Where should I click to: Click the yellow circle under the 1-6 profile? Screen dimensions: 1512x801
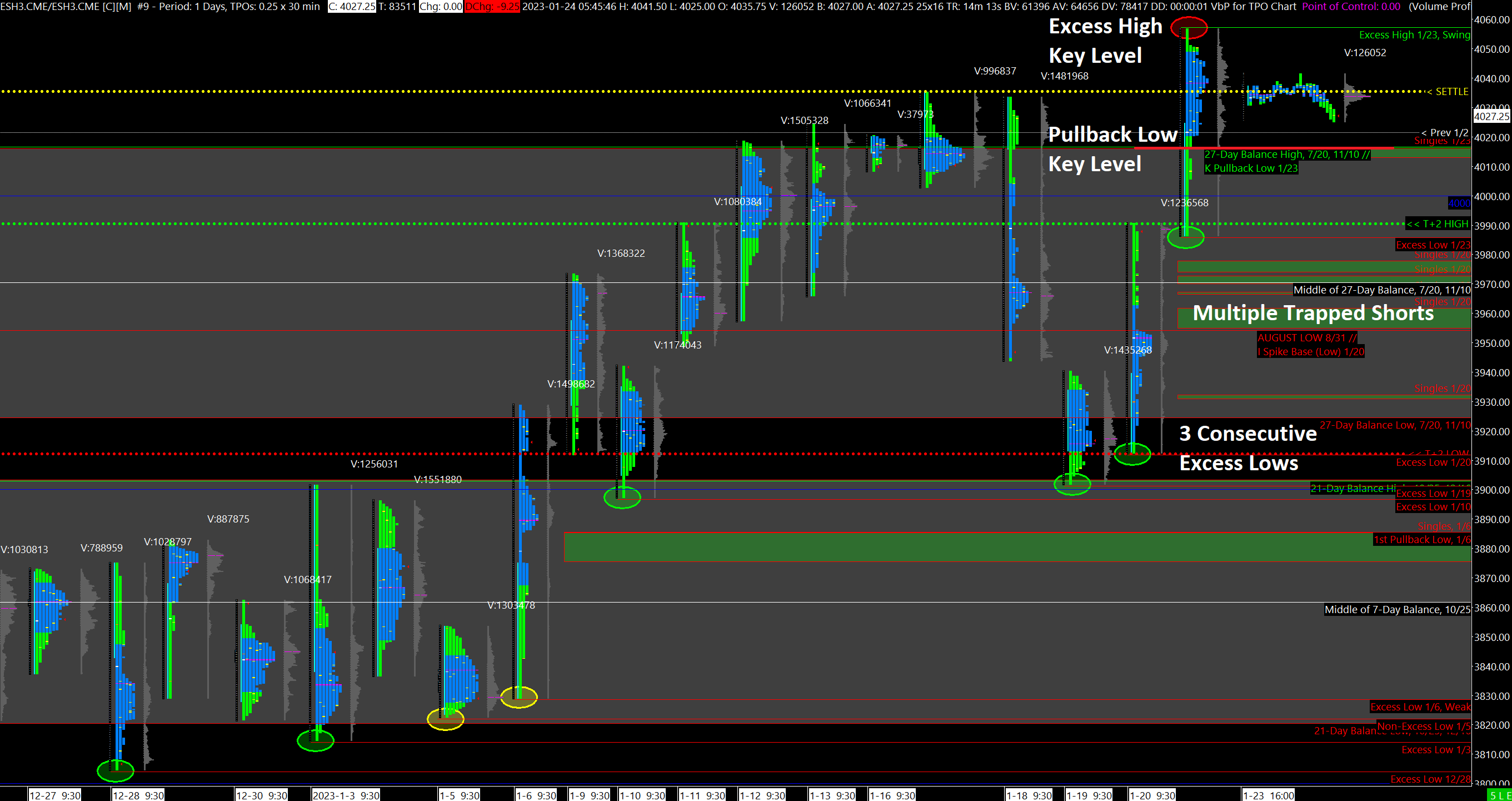click(x=518, y=697)
